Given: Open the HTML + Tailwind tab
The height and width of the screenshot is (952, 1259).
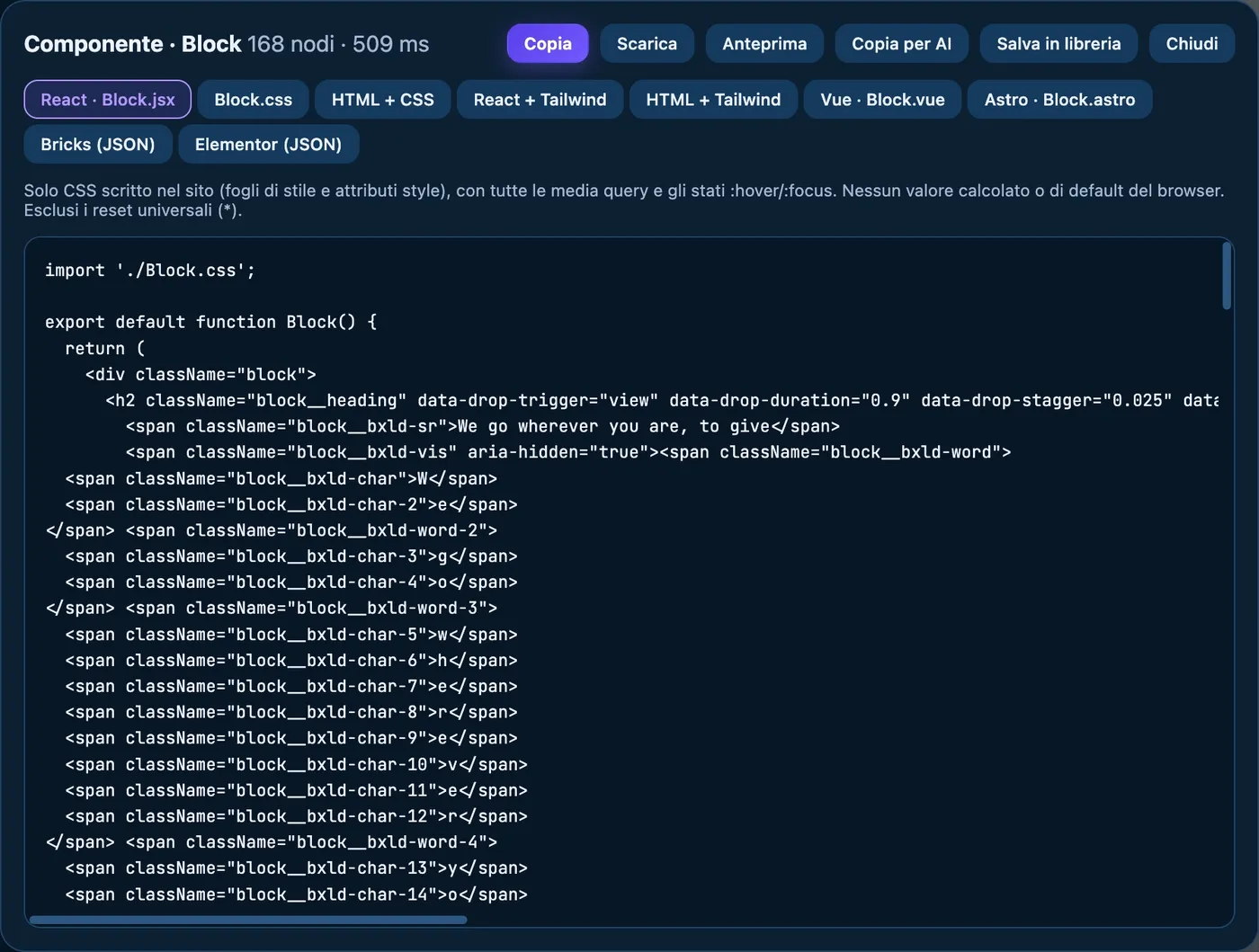Looking at the screenshot, I should pos(713,99).
